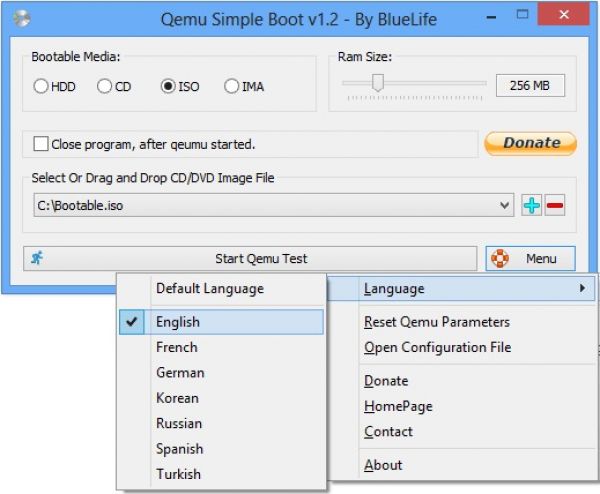Select the CD radio button
Viewport: 600px width, 494px height.
104,86
